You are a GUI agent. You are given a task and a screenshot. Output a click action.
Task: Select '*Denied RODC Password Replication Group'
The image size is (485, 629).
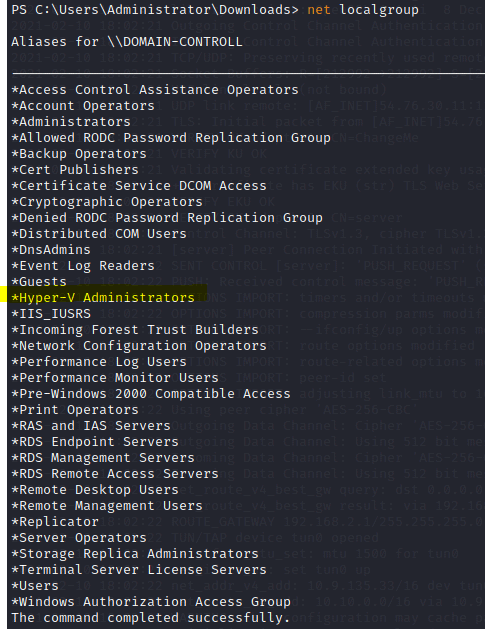167,218
